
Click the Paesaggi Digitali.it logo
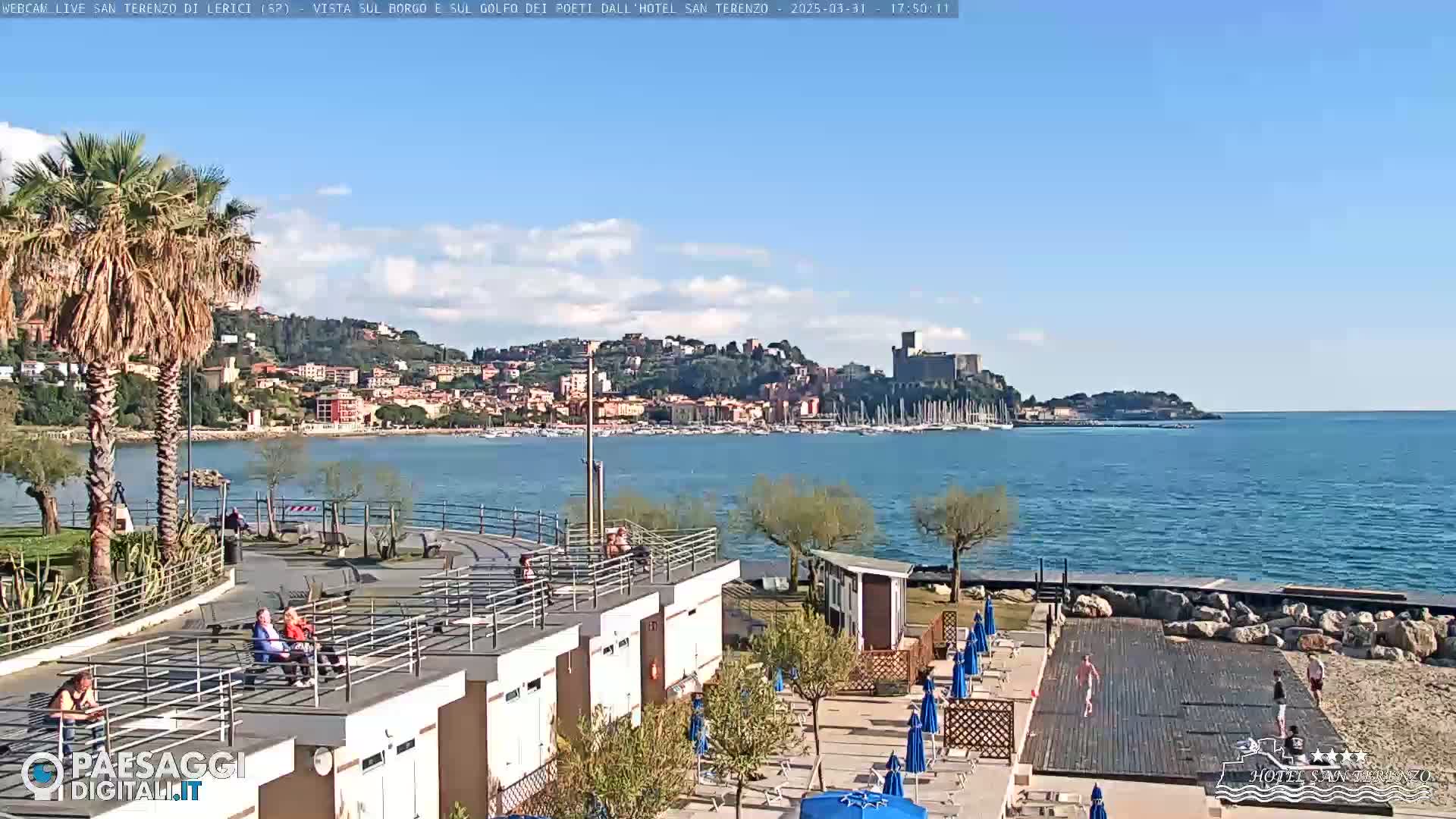(x=133, y=776)
